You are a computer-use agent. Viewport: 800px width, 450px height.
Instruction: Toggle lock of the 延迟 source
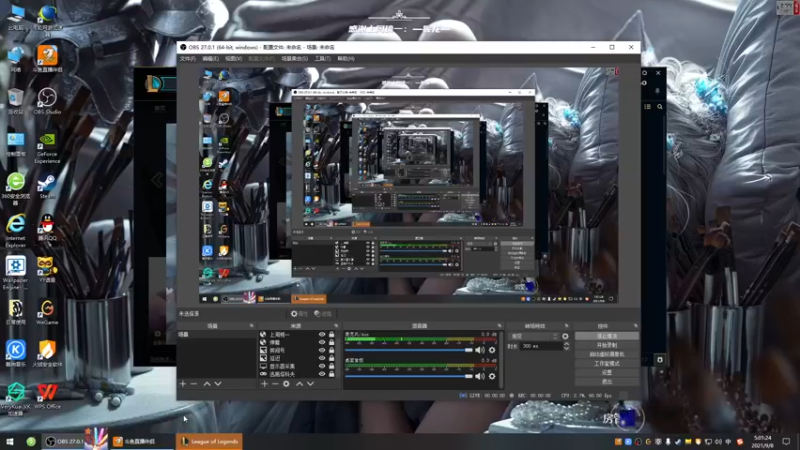332,358
